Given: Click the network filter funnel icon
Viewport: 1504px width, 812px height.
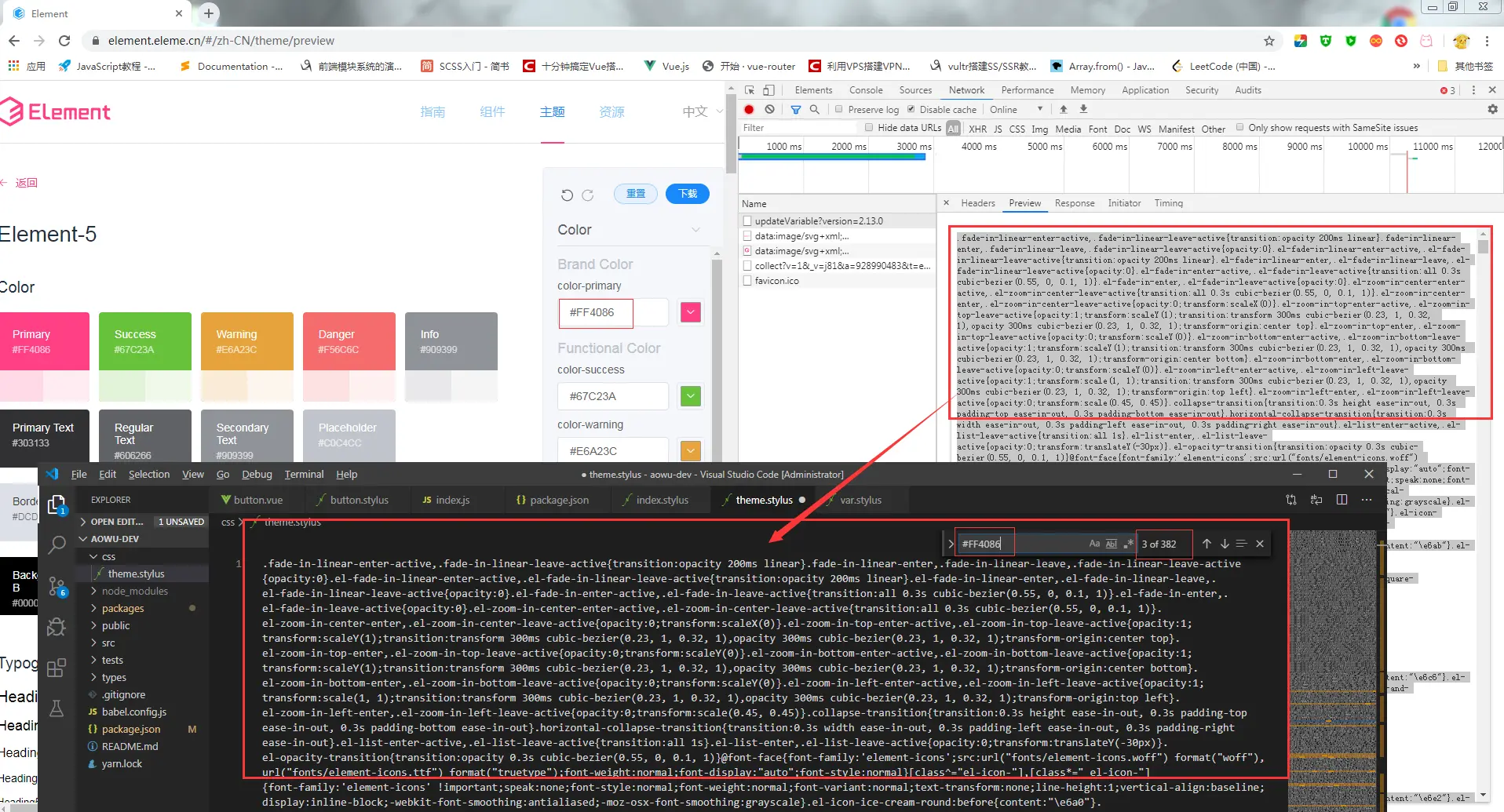Looking at the screenshot, I should [x=796, y=110].
